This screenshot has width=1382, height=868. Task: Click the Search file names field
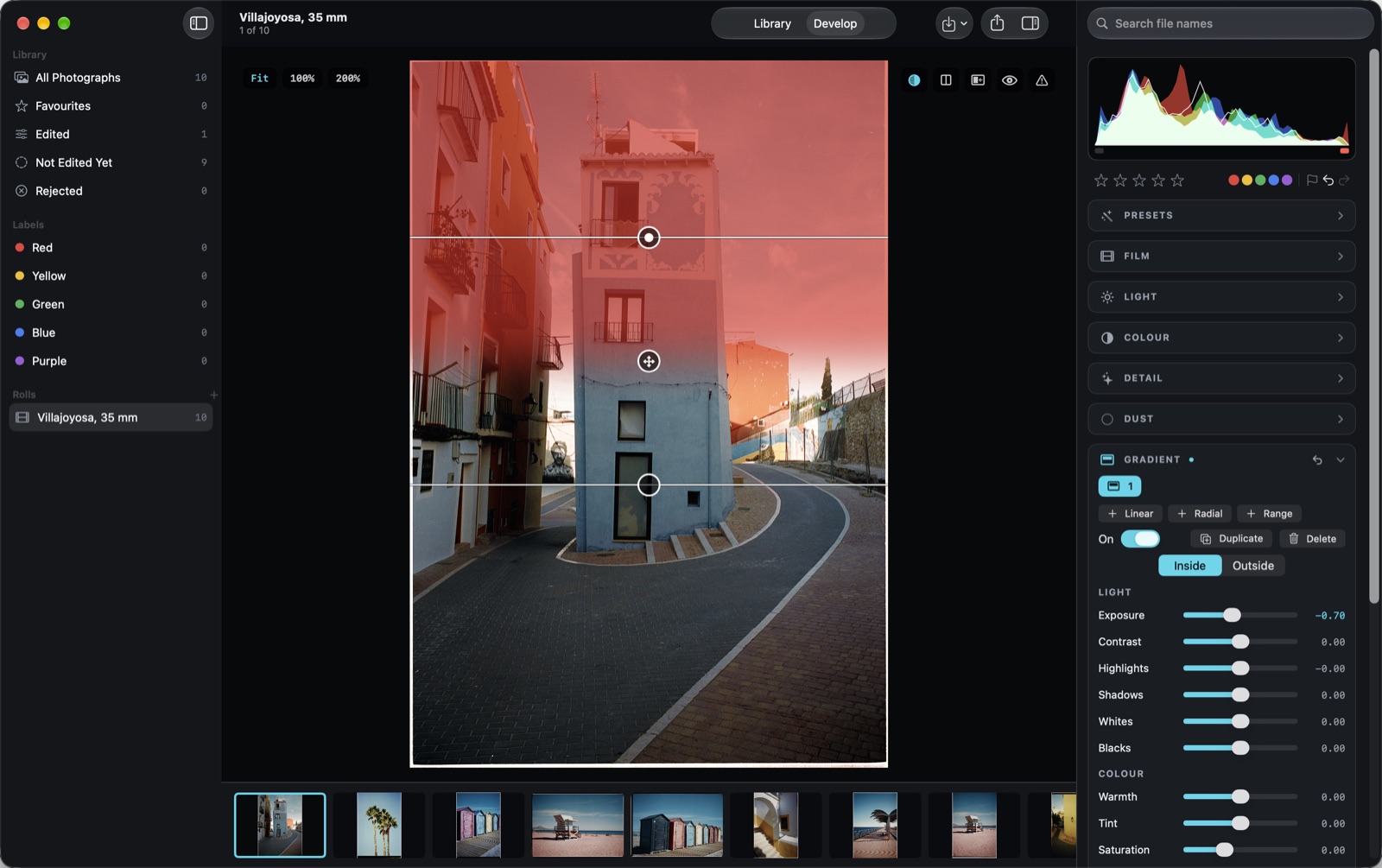click(x=1230, y=23)
